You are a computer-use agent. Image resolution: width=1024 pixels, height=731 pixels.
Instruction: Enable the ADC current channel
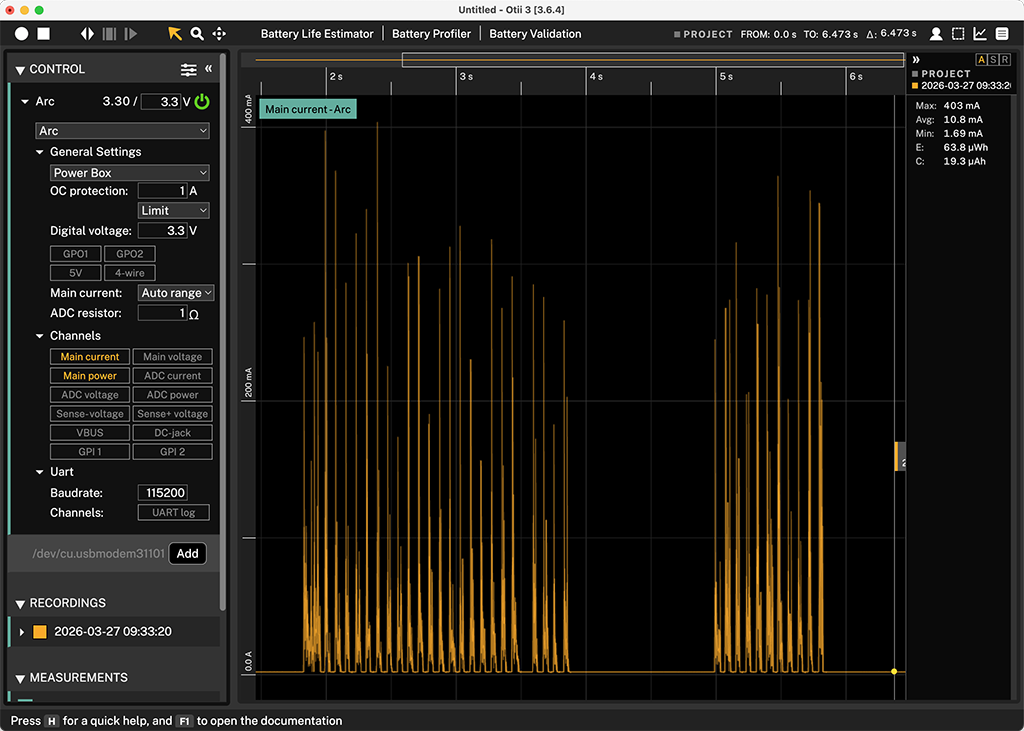(172, 376)
